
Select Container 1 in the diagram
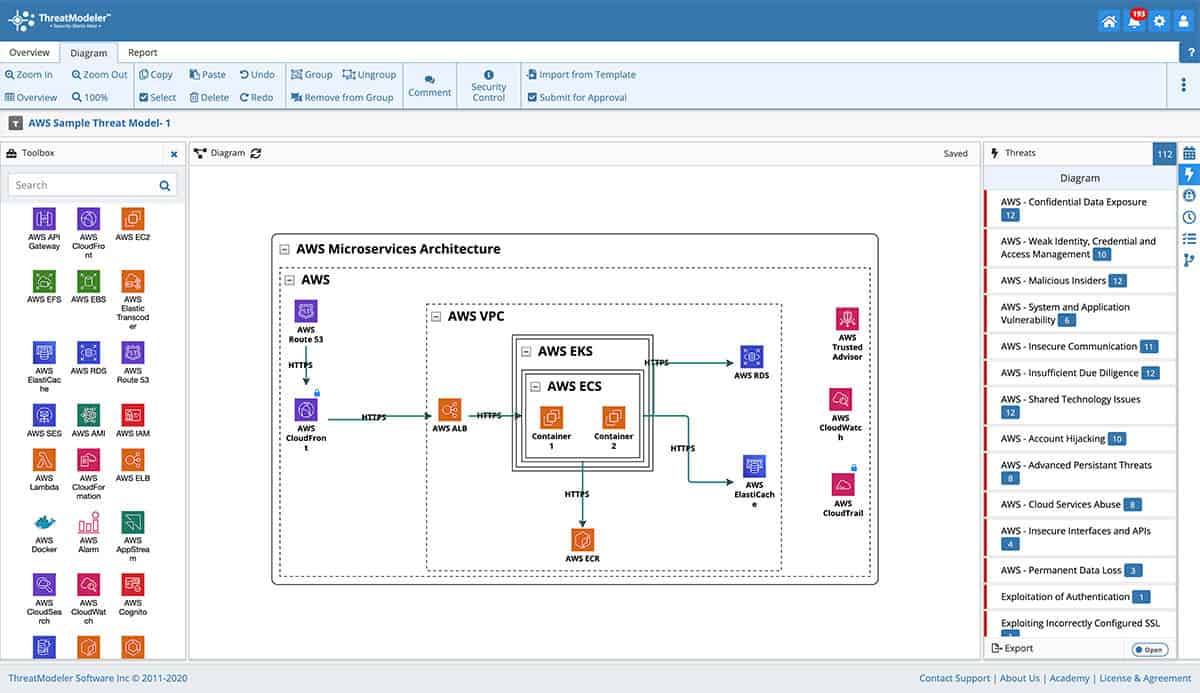[x=552, y=418]
